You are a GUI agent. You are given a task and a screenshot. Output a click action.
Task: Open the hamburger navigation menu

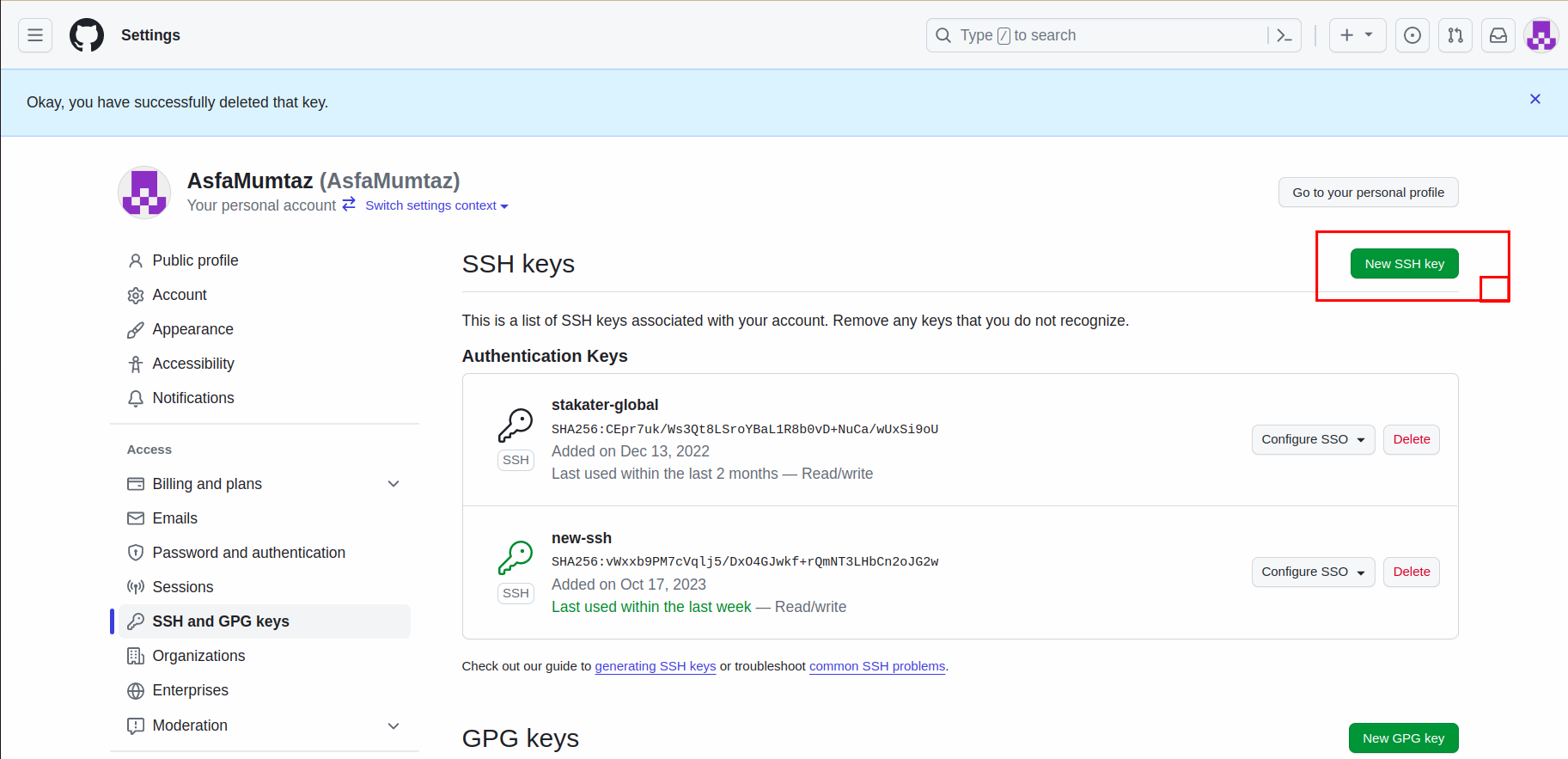[x=35, y=35]
